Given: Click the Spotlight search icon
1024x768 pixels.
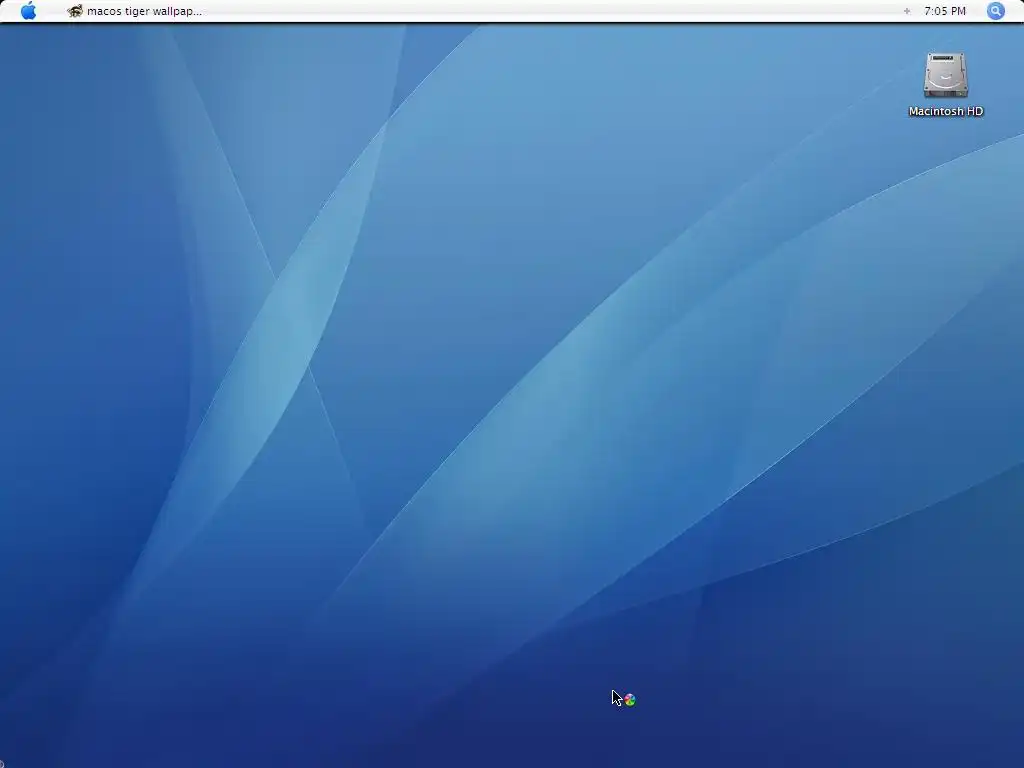Looking at the screenshot, I should click(x=995, y=10).
